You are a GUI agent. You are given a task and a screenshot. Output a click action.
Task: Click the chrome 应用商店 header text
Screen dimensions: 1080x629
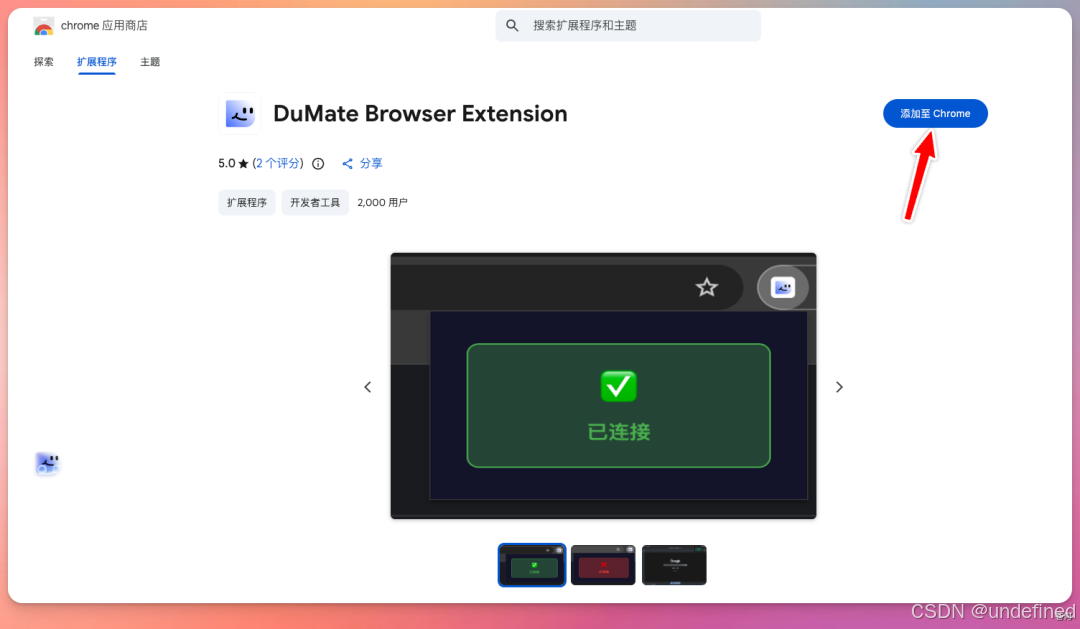[104, 25]
